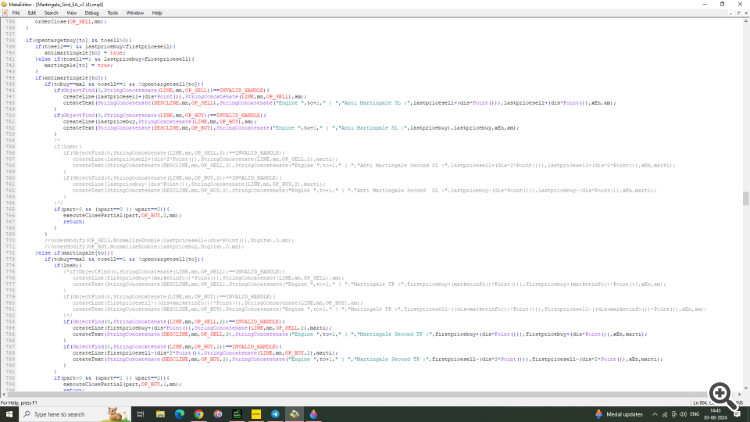Image resolution: width=750 pixels, height=422 pixels.
Task: Expand hidden system tray icons chevron
Action: pyautogui.click(x=655, y=414)
